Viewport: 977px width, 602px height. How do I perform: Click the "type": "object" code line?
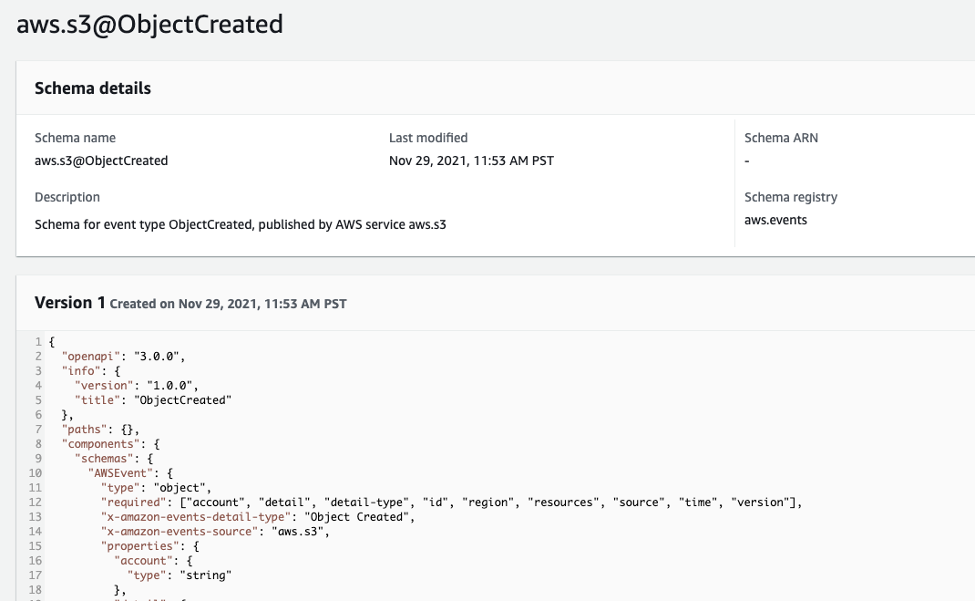[x=156, y=487]
